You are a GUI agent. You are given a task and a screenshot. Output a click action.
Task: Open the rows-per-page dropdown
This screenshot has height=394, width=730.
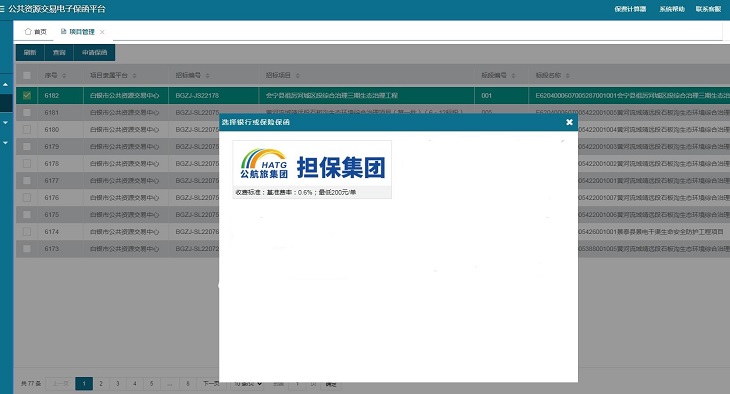pos(247,384)
